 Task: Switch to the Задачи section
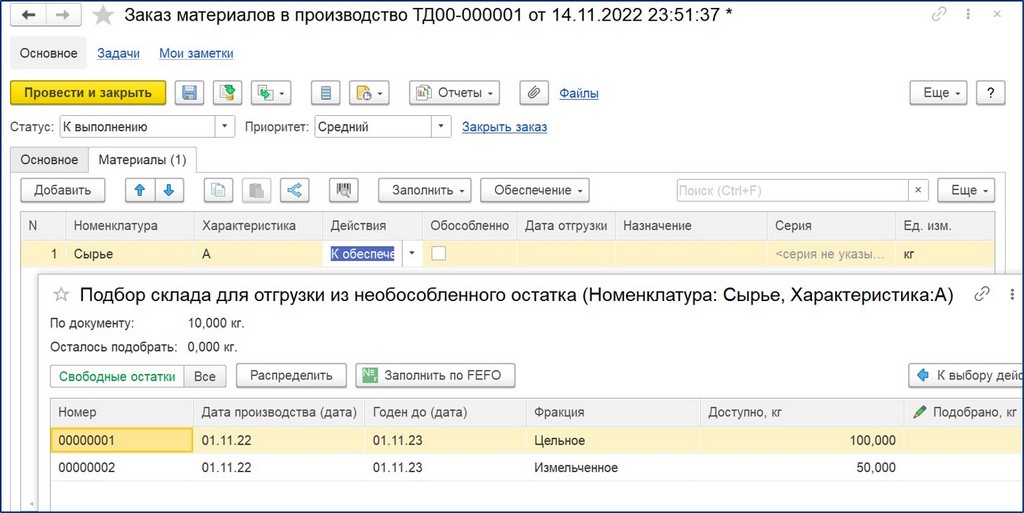tap(118, 54)
